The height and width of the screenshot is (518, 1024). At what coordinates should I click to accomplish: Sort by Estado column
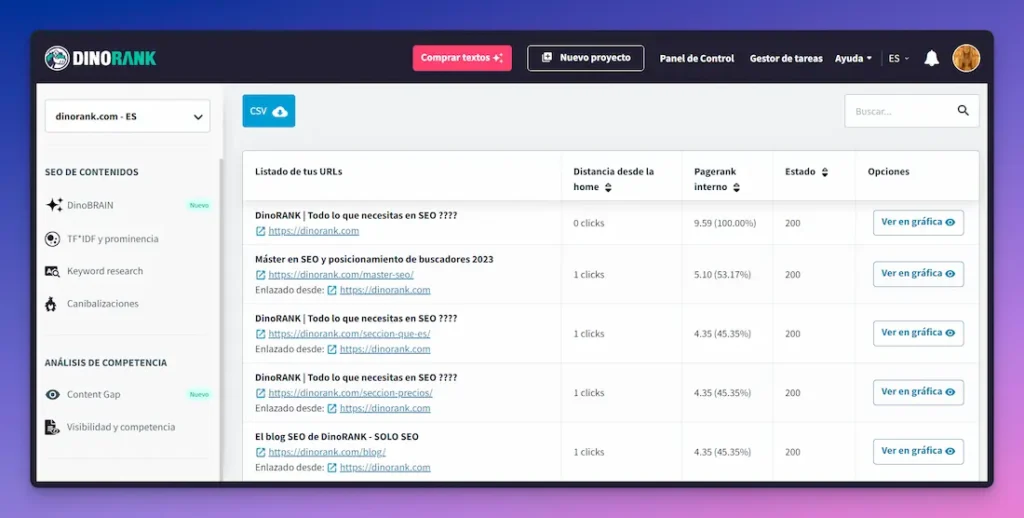[825, 172]
